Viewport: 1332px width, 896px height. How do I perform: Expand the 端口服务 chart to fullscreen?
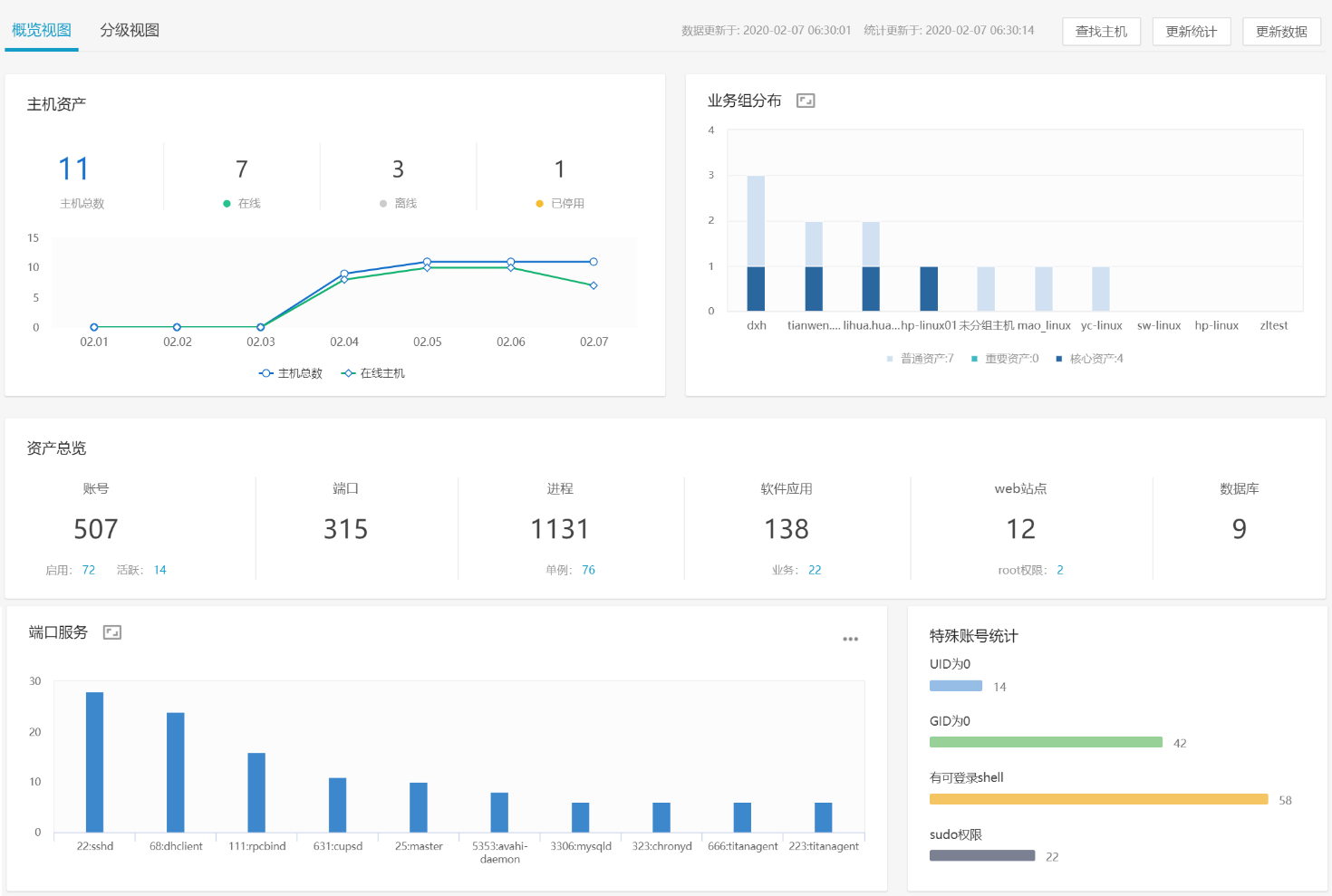(x=112, y=632)
